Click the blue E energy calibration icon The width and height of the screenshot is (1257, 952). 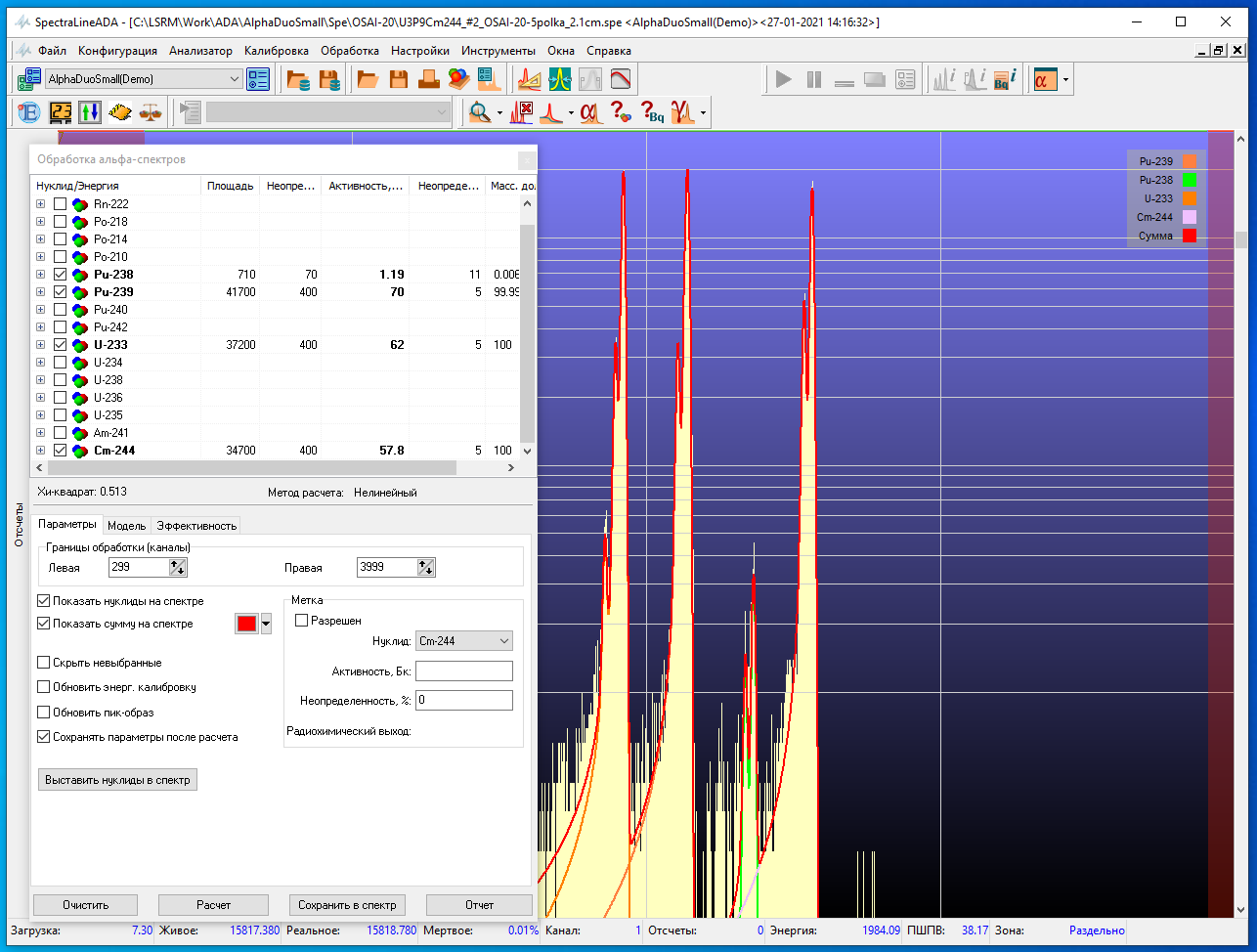[29, 112]
